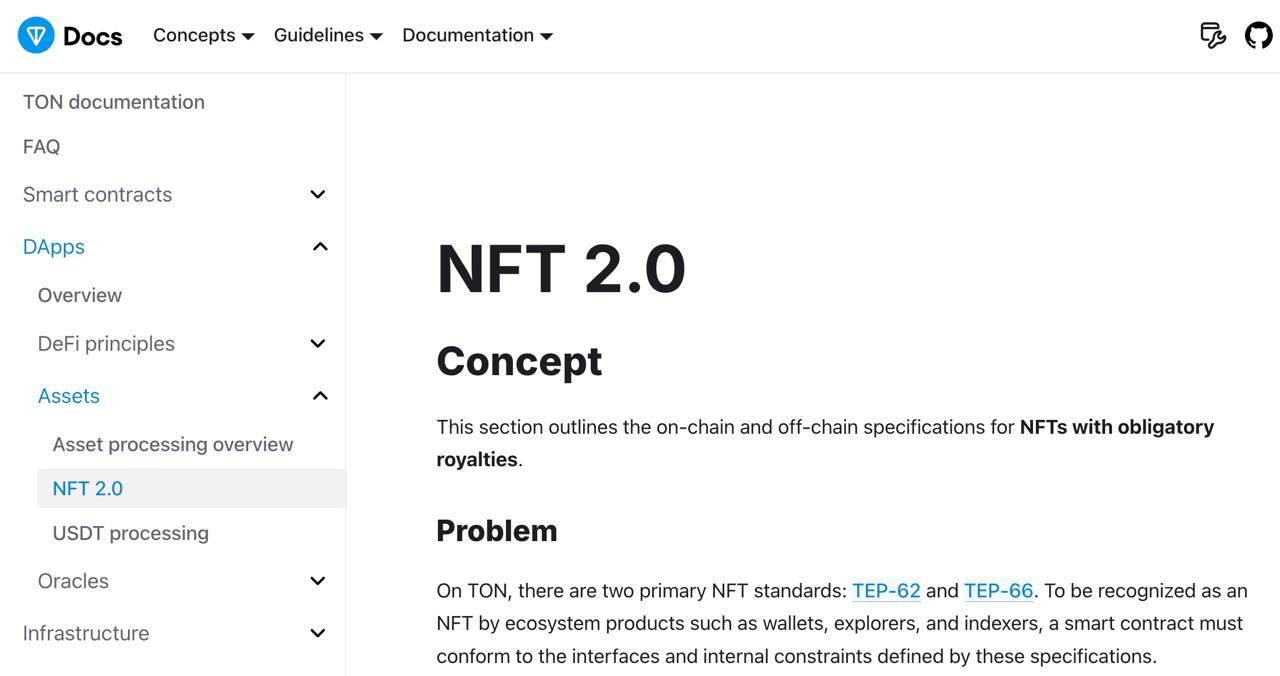1280x676 pixels.
Task: Open the Documentation dropdown menu
Action: click(478, 35)
